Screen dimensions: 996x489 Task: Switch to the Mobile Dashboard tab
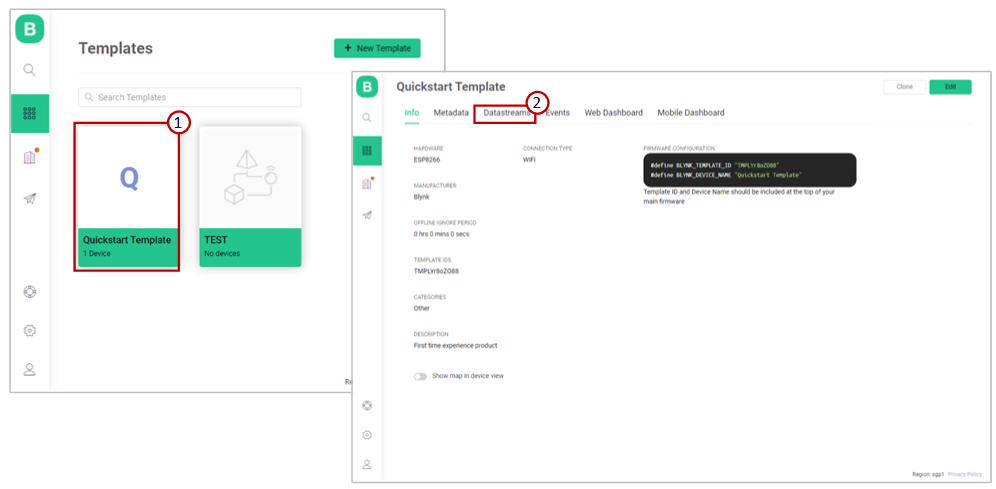tap(690, 112)
